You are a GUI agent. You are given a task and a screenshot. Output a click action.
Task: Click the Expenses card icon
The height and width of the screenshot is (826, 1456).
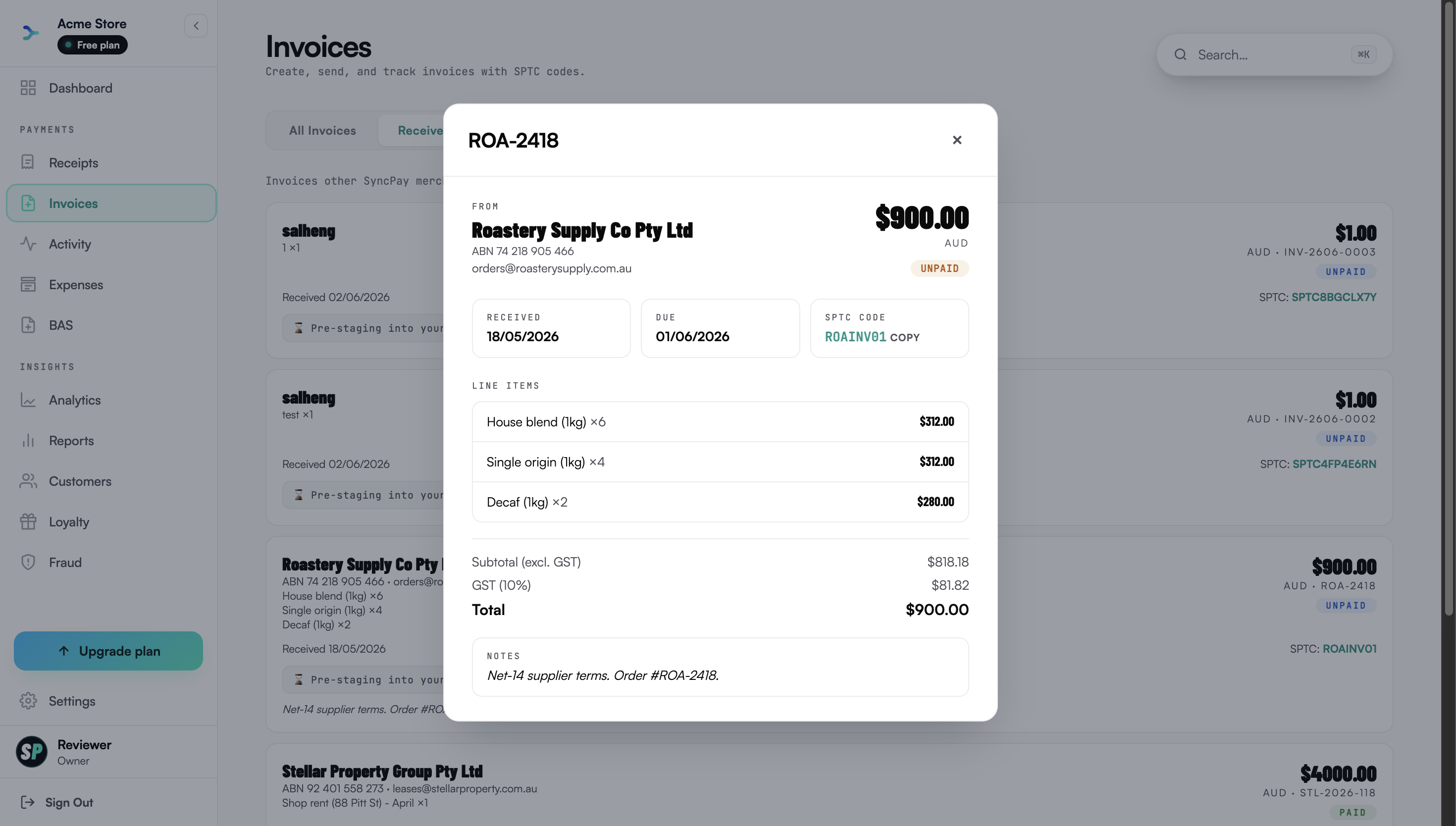(x=28, y=284)
